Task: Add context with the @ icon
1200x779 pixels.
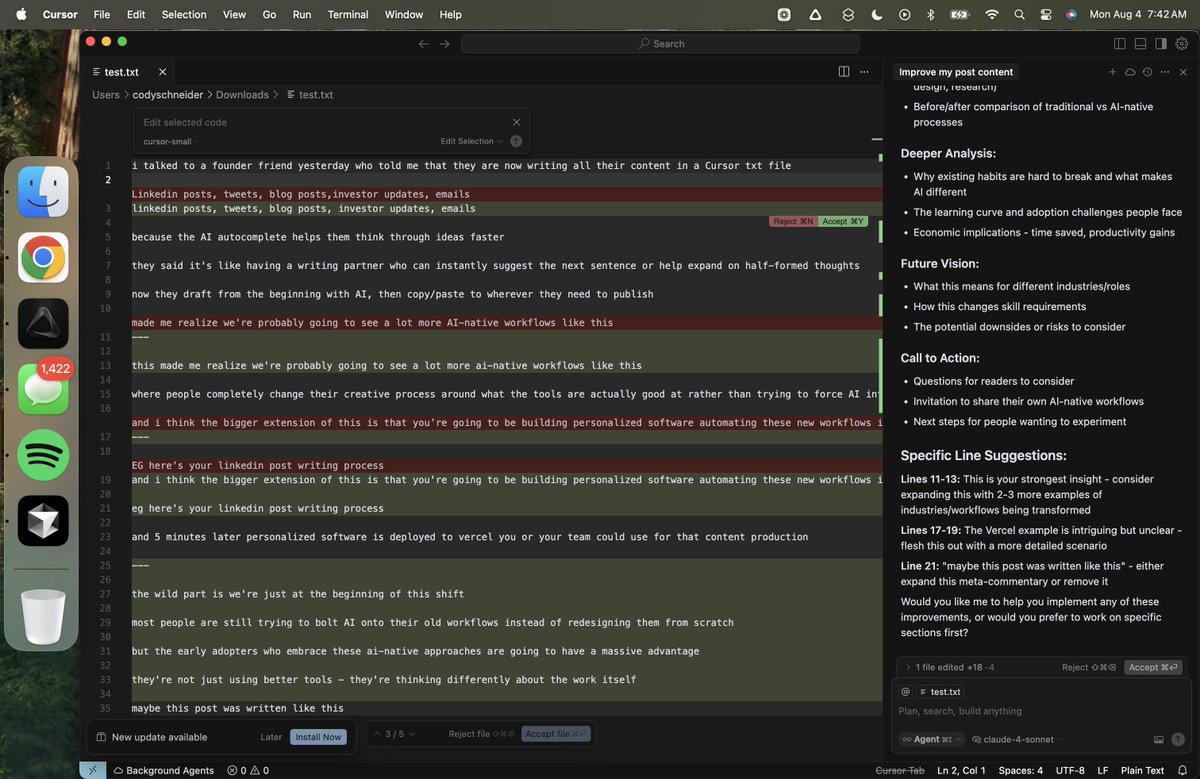Action: coord(905,691)
